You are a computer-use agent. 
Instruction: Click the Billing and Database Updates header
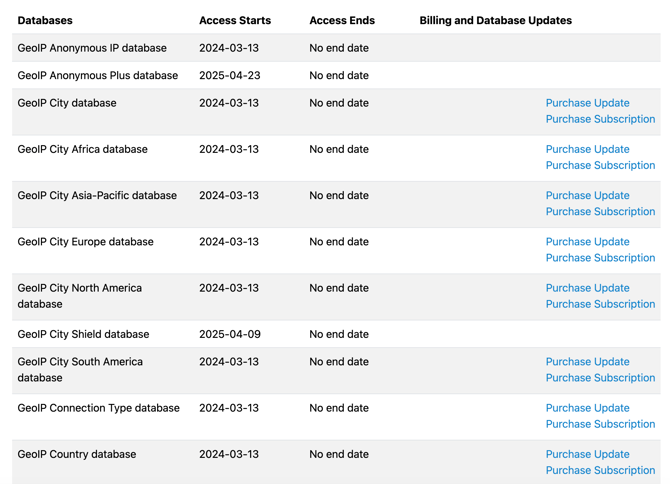(495, 20)
